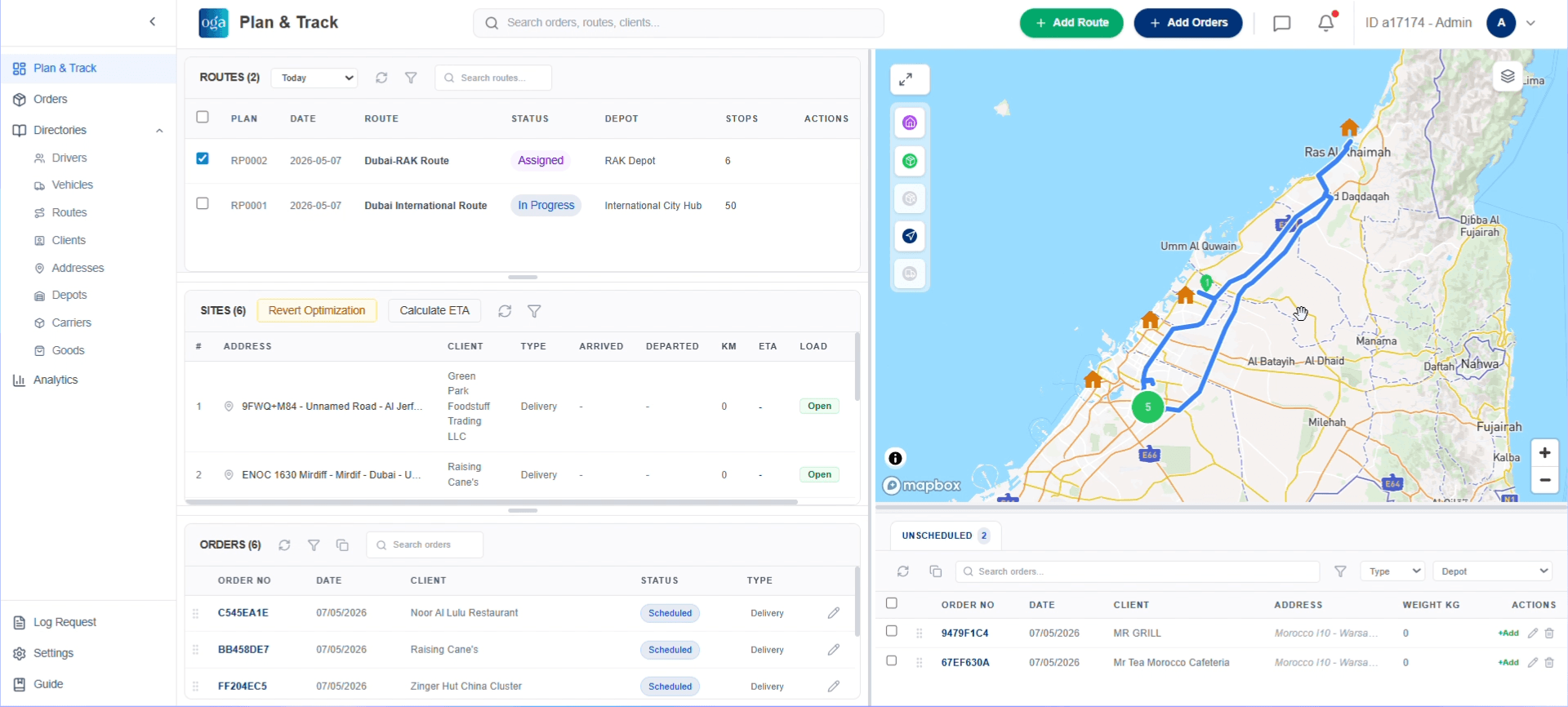Uncheck route RP0002 checkbox

tap(203, 159)
